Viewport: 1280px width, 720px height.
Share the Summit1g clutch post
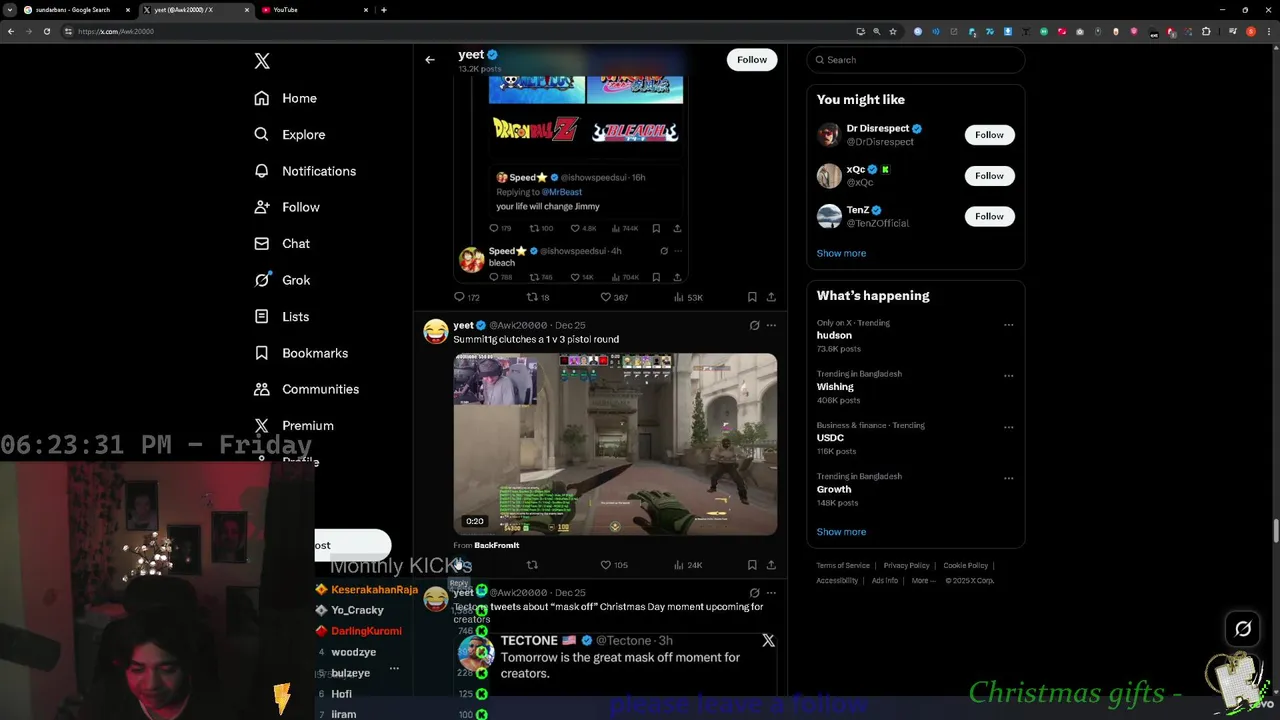[x=771, y=565]
